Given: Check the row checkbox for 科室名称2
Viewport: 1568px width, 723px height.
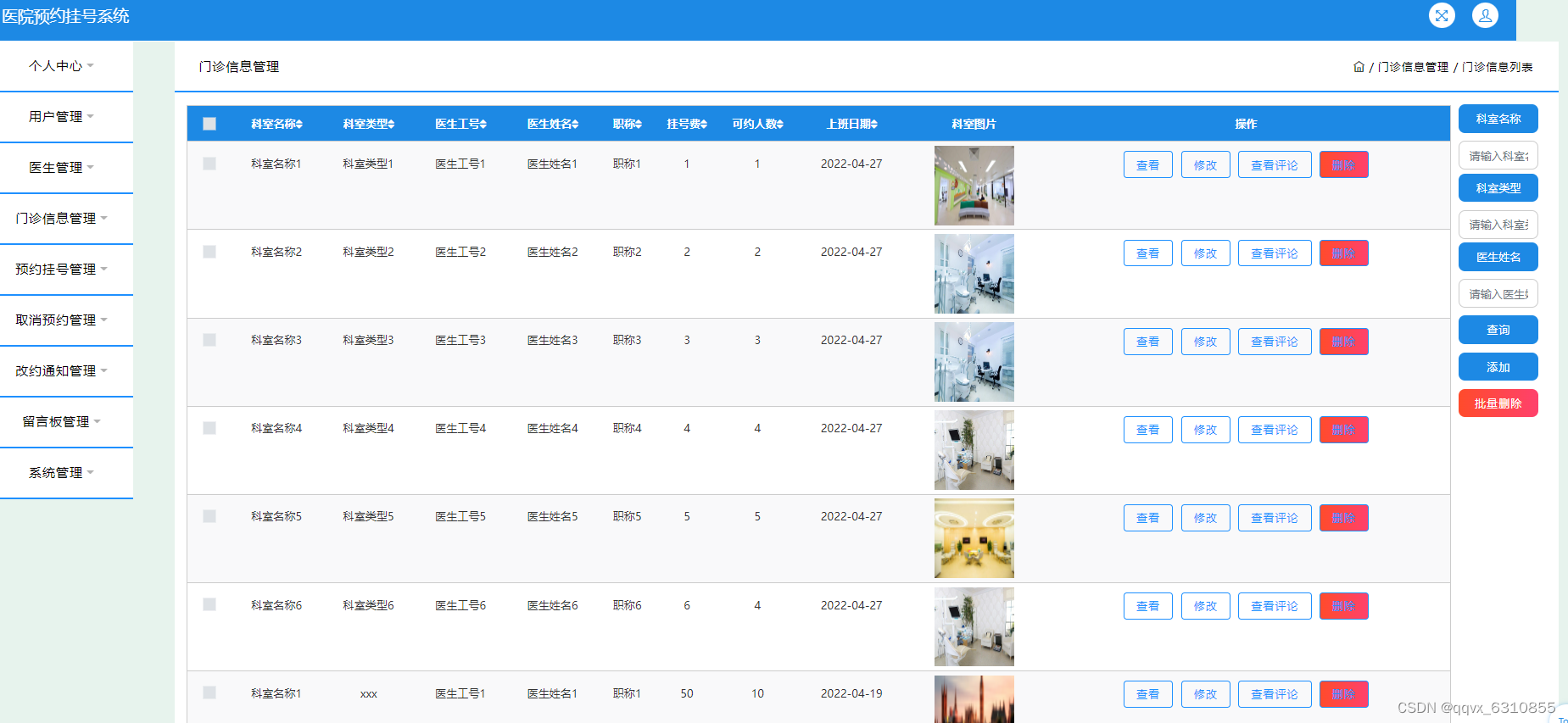Looking at the screenshot, I should [209, 252].
